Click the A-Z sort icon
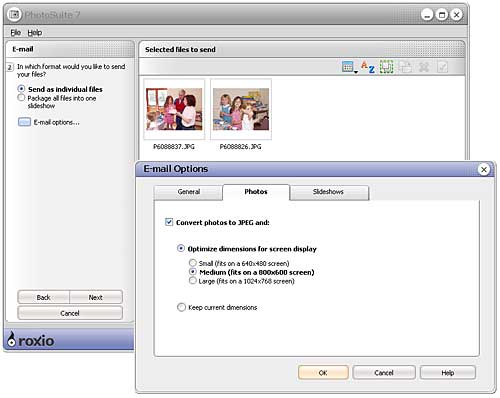The height and width of the screenshot is (398, 500). (368, 67)
